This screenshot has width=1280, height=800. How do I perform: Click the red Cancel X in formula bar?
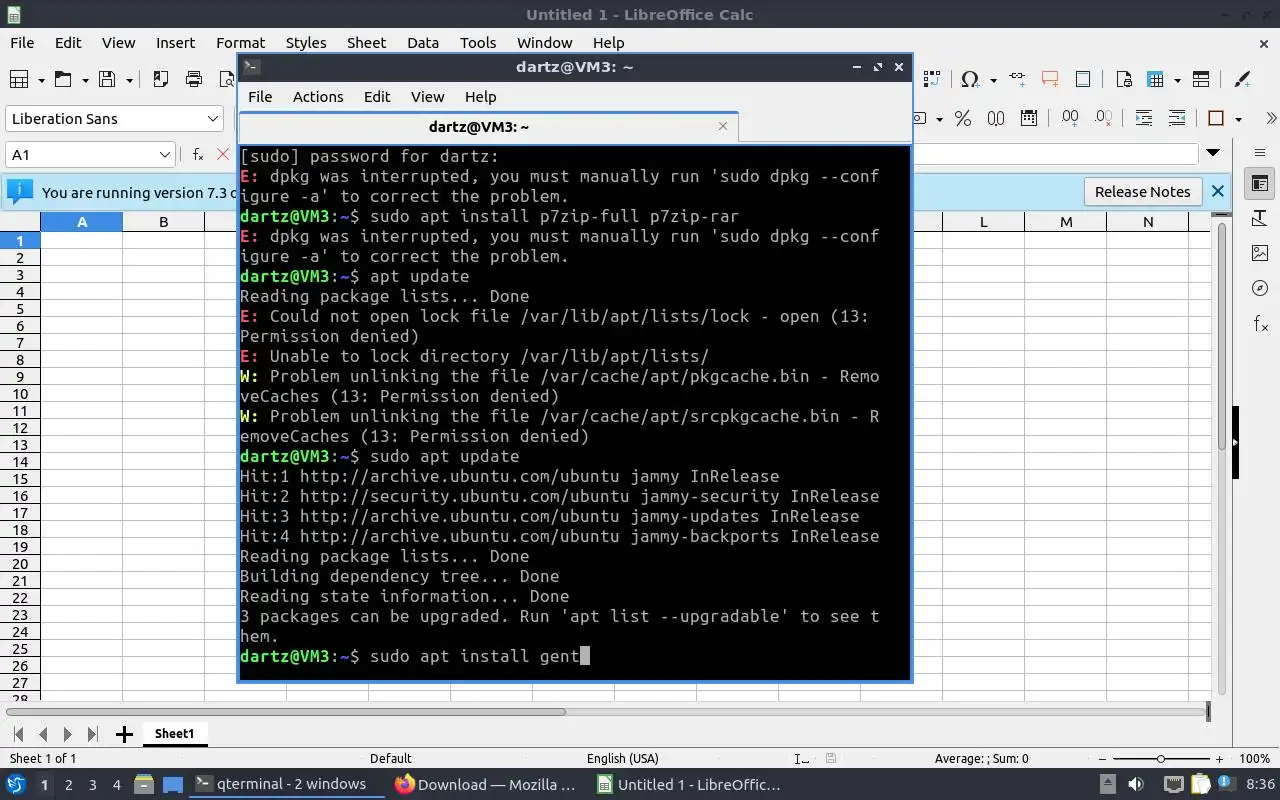pyautogui.click(x=223, y=155)
